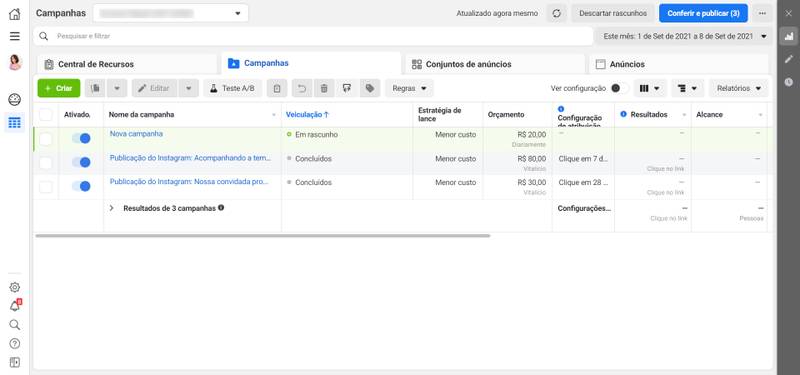Viewport: 800px width, 375px height.
Task: Switch to Anúncios tab
Action: [x=679, y=64]
